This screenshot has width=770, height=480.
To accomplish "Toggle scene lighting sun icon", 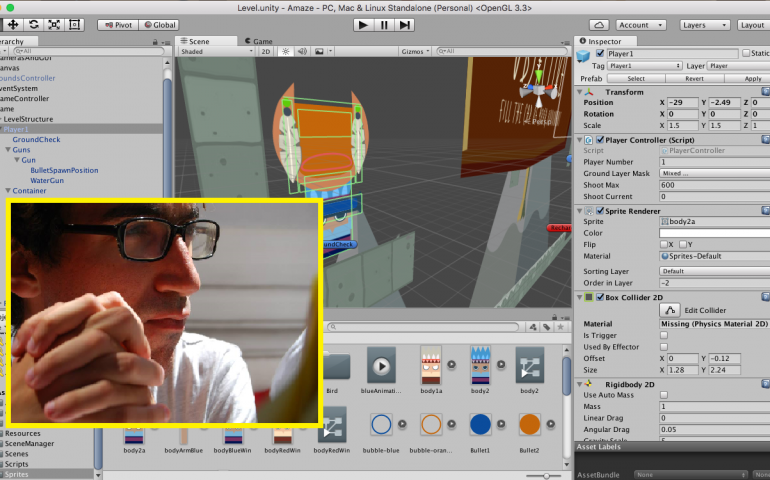I will (x=285, y=51).
